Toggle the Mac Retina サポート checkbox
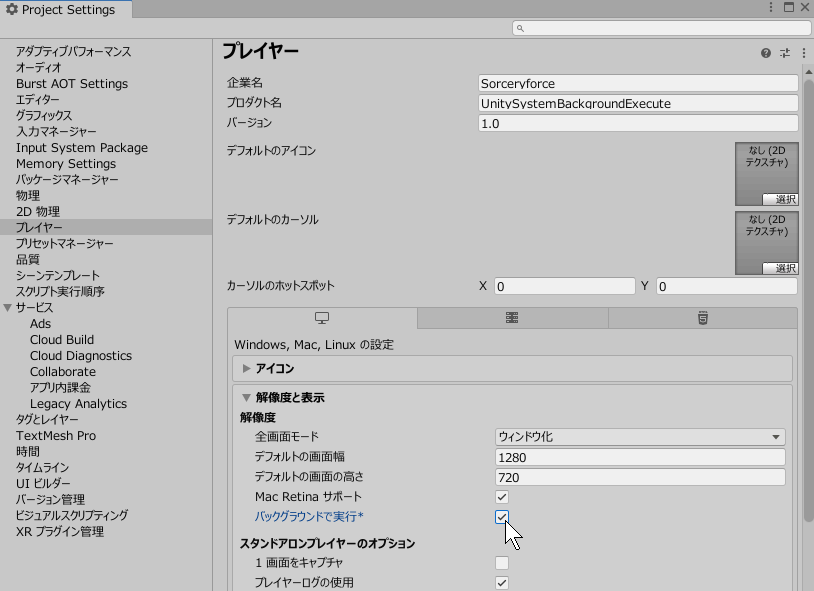 pyautogui.click(x=502, y=497)
